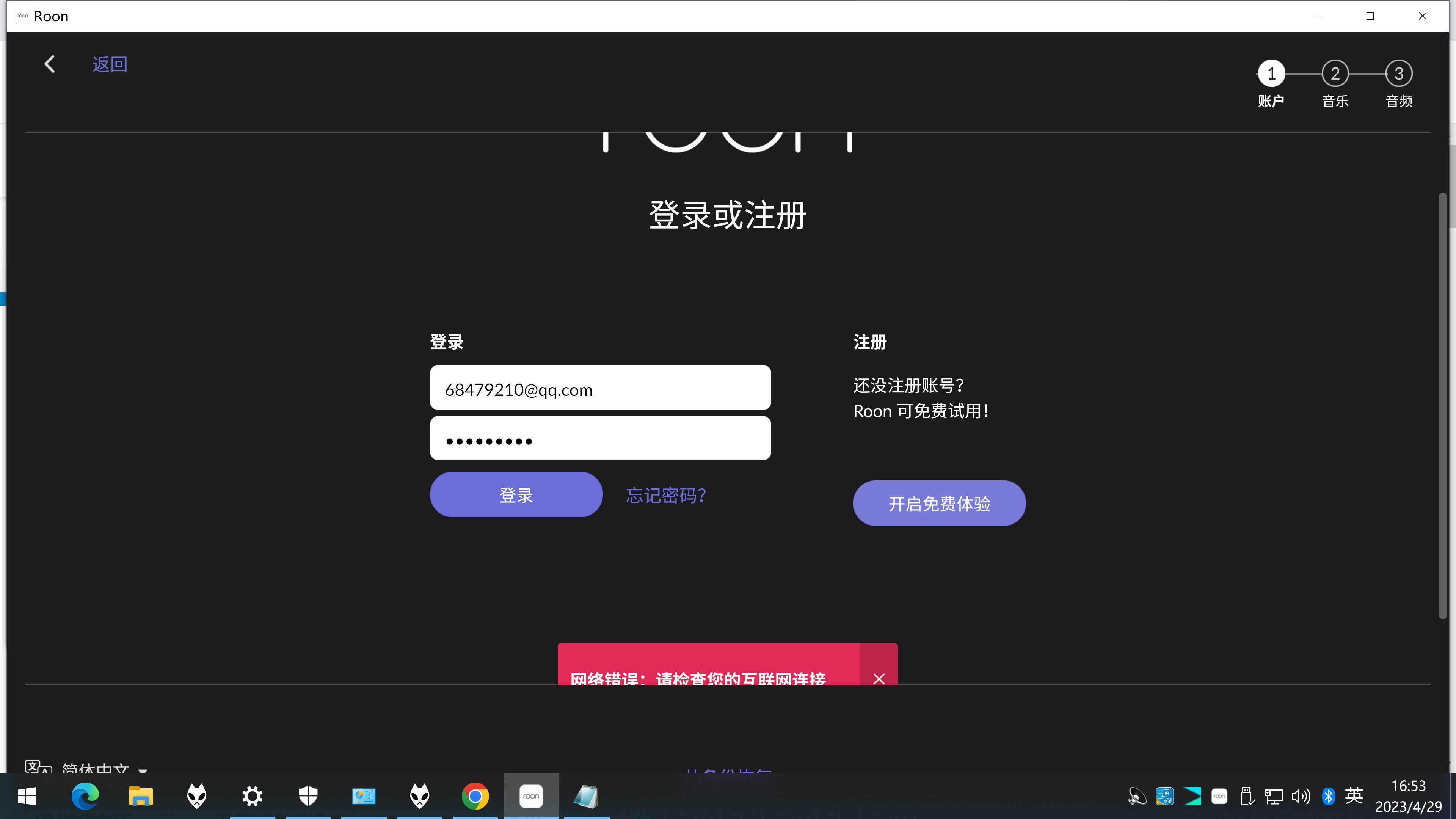Click the safely remove hardware tray icon

coord(1246,796)
